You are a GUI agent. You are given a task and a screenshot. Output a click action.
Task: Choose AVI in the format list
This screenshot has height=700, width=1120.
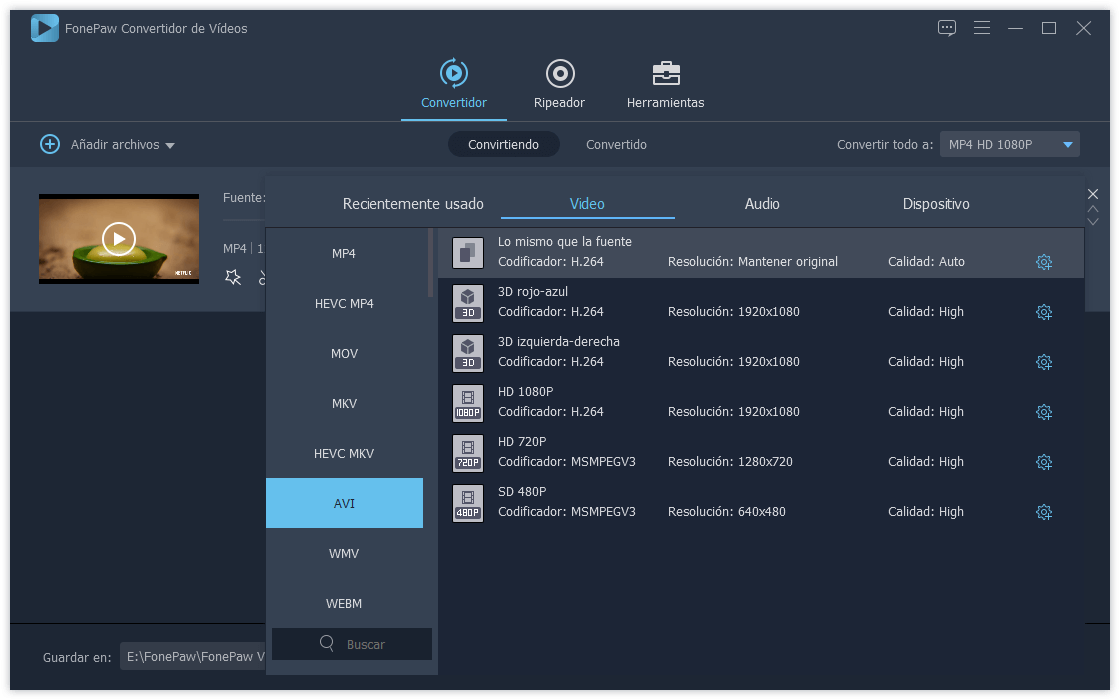[x=344, y=504]
